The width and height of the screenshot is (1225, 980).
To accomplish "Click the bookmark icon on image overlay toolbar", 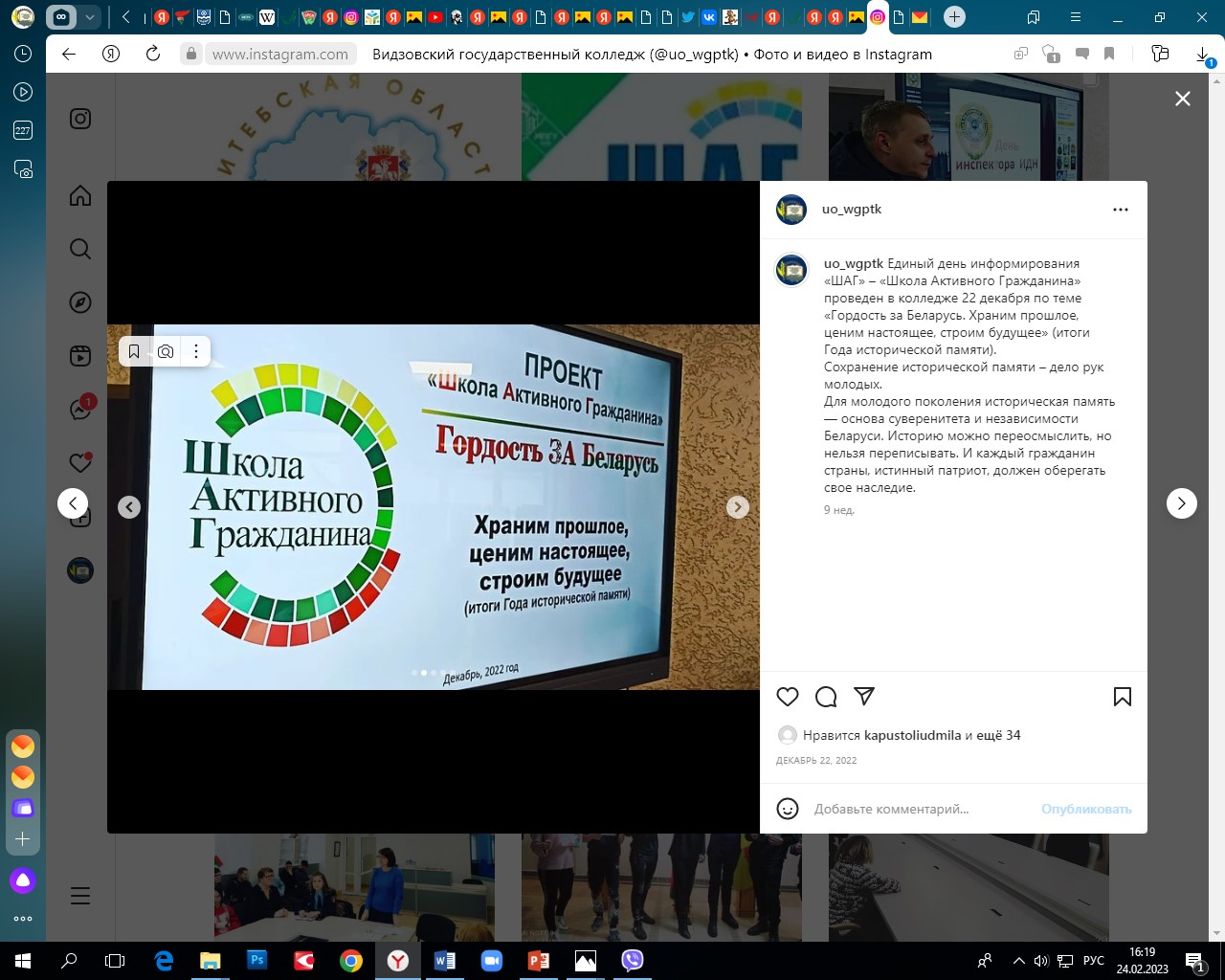I will tap(134, 351).
